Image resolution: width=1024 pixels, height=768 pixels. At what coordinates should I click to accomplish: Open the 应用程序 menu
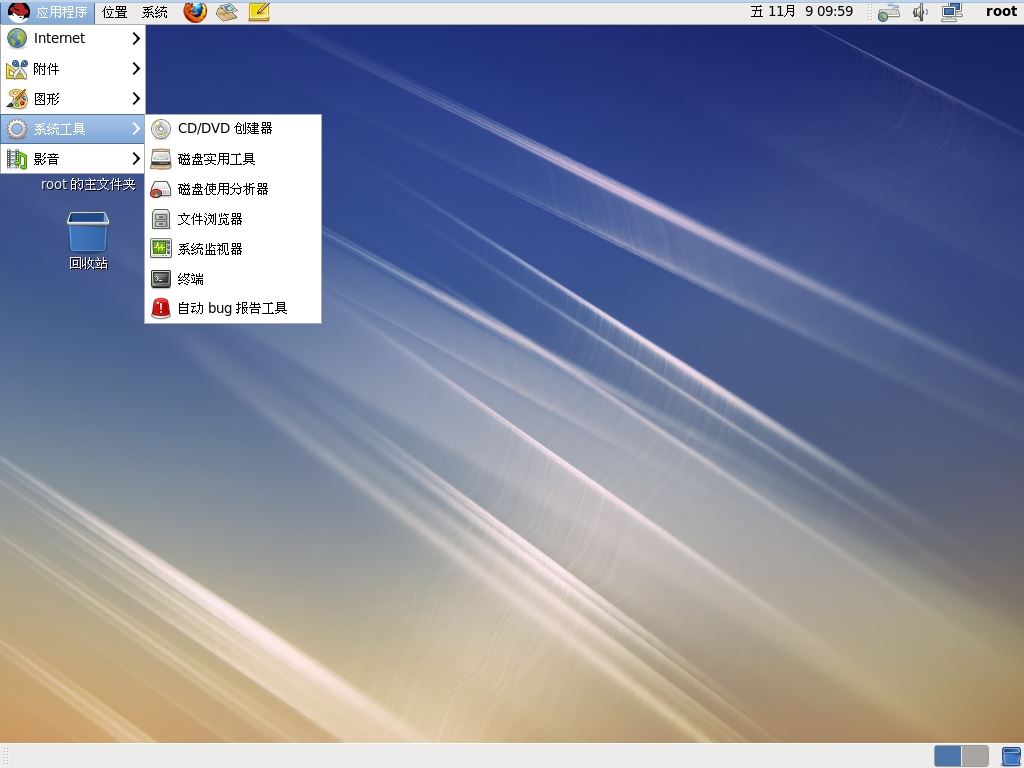click(x=48, y=12)
